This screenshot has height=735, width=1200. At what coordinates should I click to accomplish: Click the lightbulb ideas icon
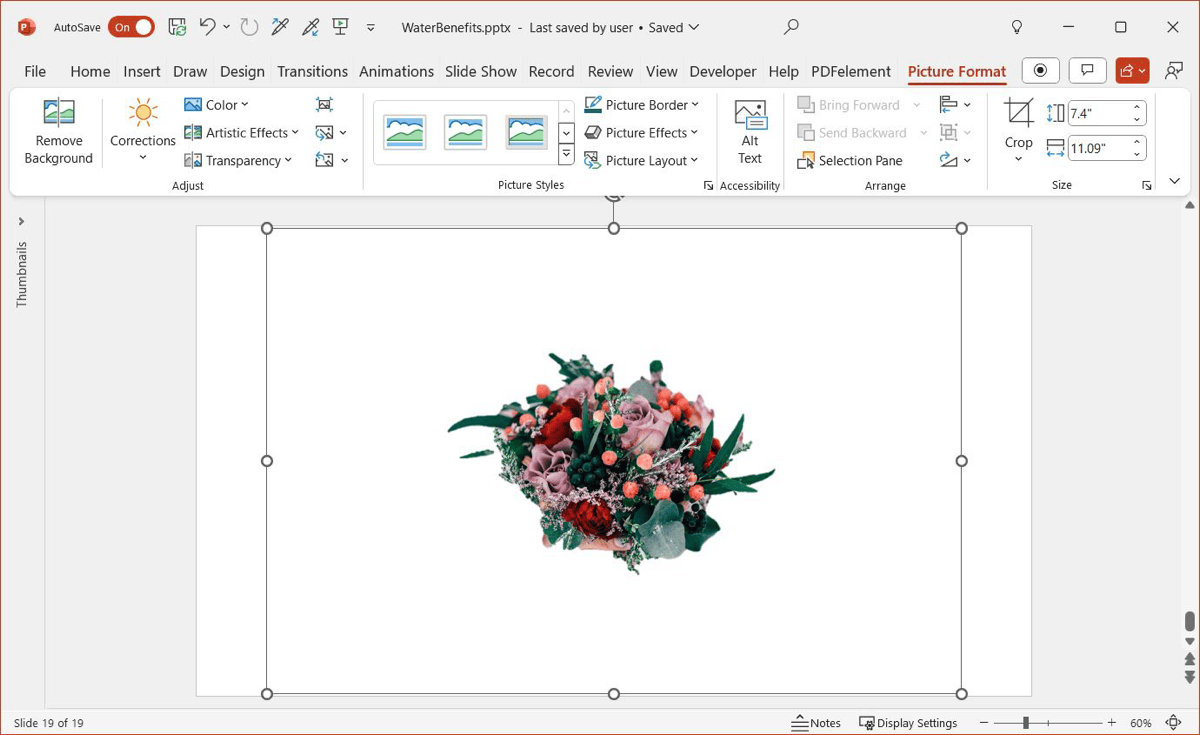1017,27
